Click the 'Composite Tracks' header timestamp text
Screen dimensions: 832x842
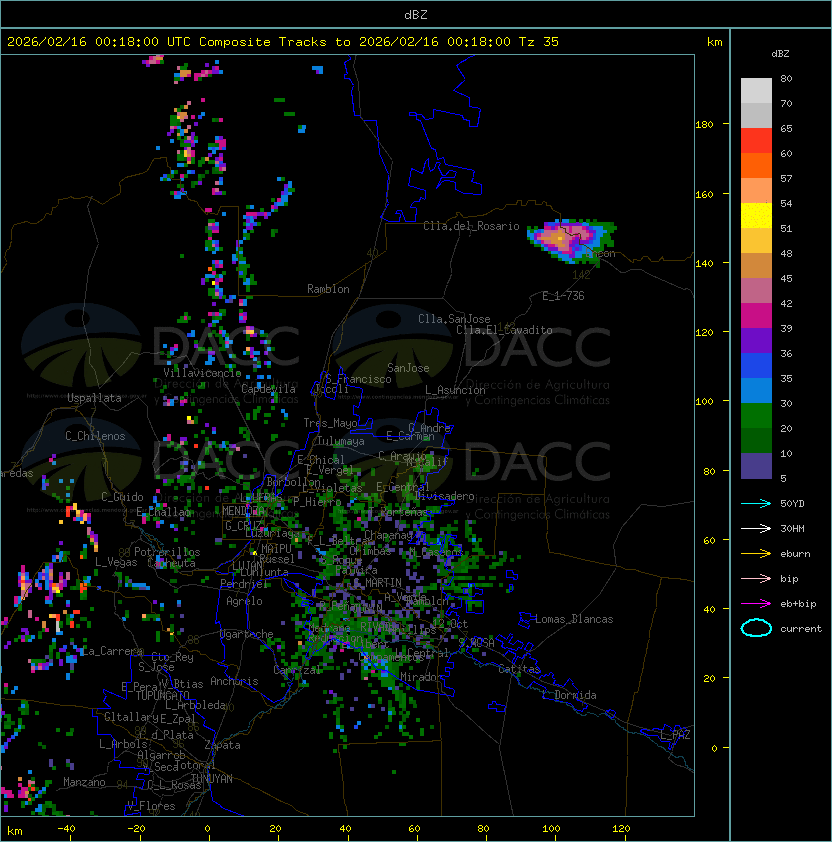283,42
